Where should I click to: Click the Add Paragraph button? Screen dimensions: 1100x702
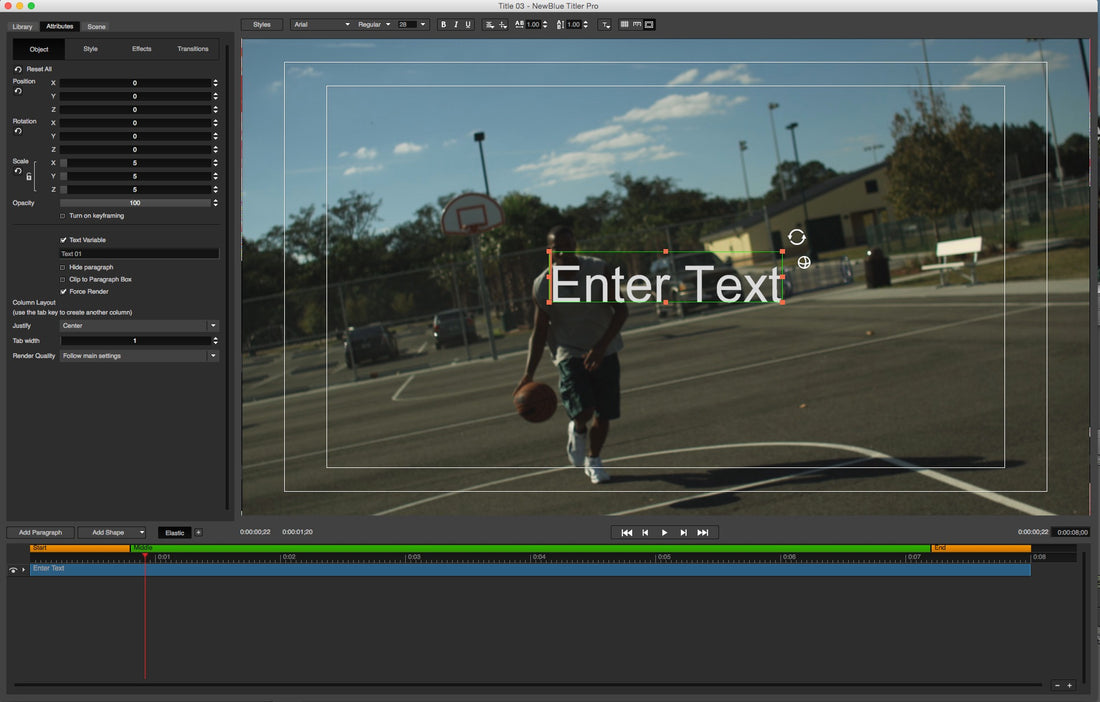40,532
